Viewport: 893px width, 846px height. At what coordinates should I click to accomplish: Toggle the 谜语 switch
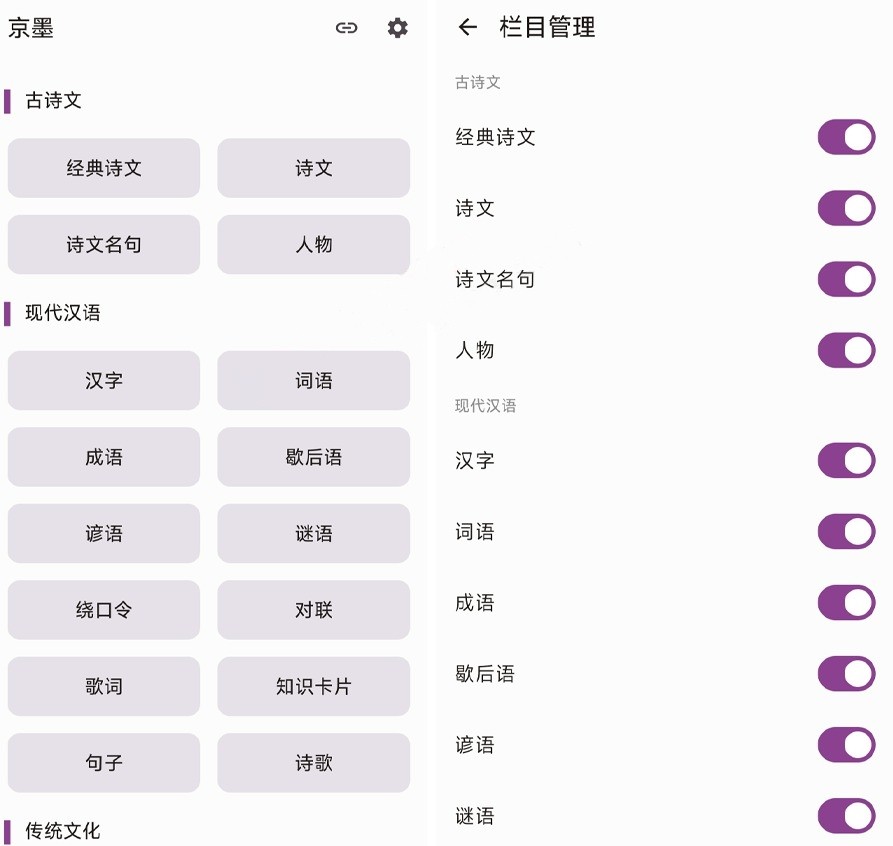coord(846,816)
